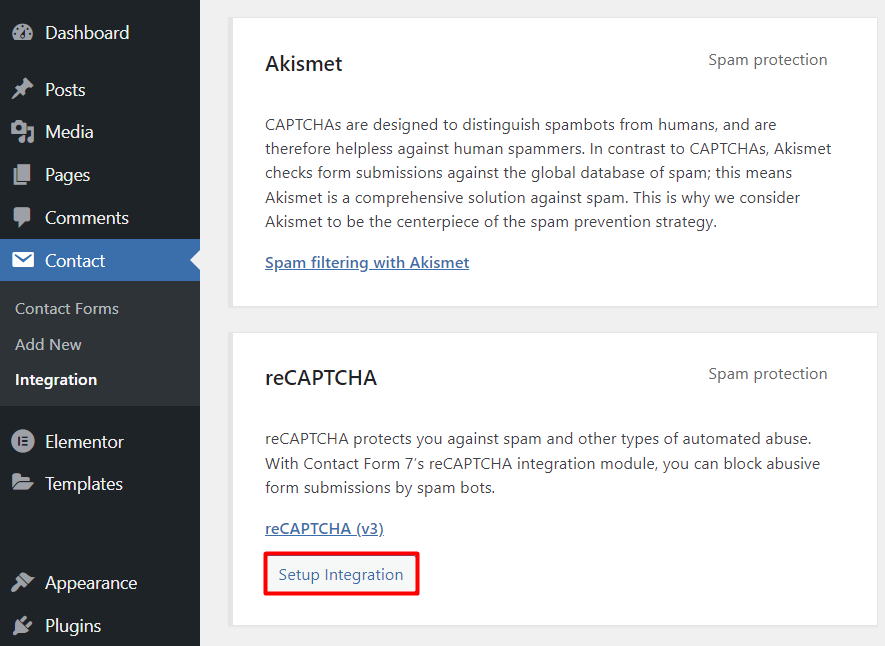Click the Akismet panel heading
This screenshot has height=646, width=885.
pyautogui.click(x=303, y=62)
